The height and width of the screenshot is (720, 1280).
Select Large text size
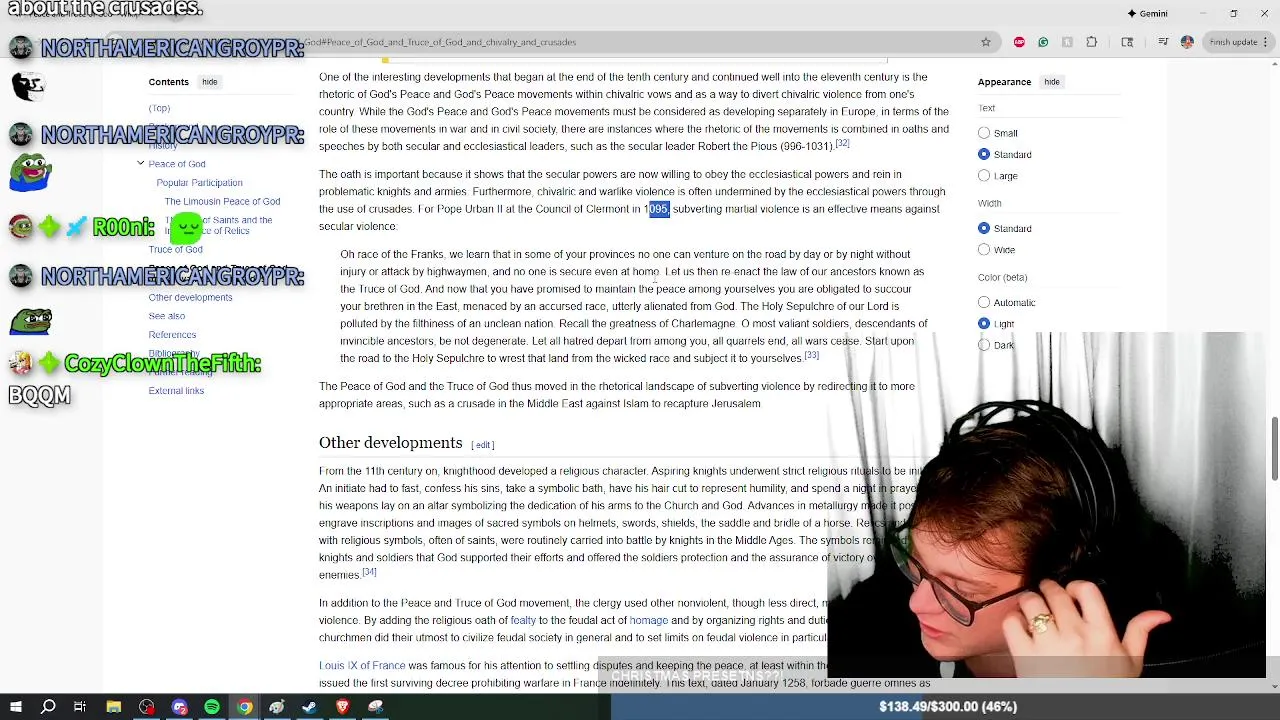point(984,176)
